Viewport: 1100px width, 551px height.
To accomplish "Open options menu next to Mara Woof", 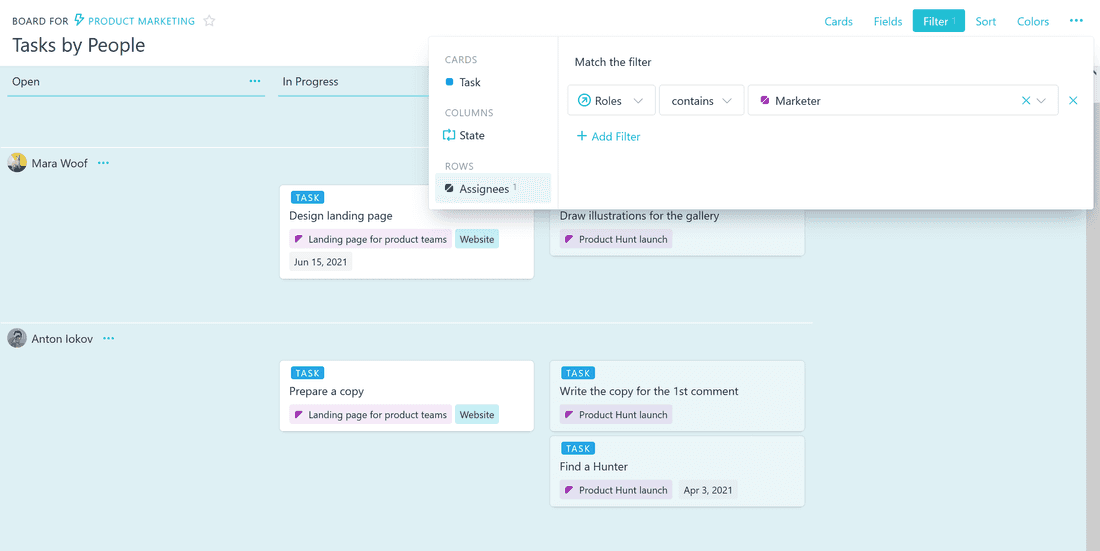I will (103, 163).
